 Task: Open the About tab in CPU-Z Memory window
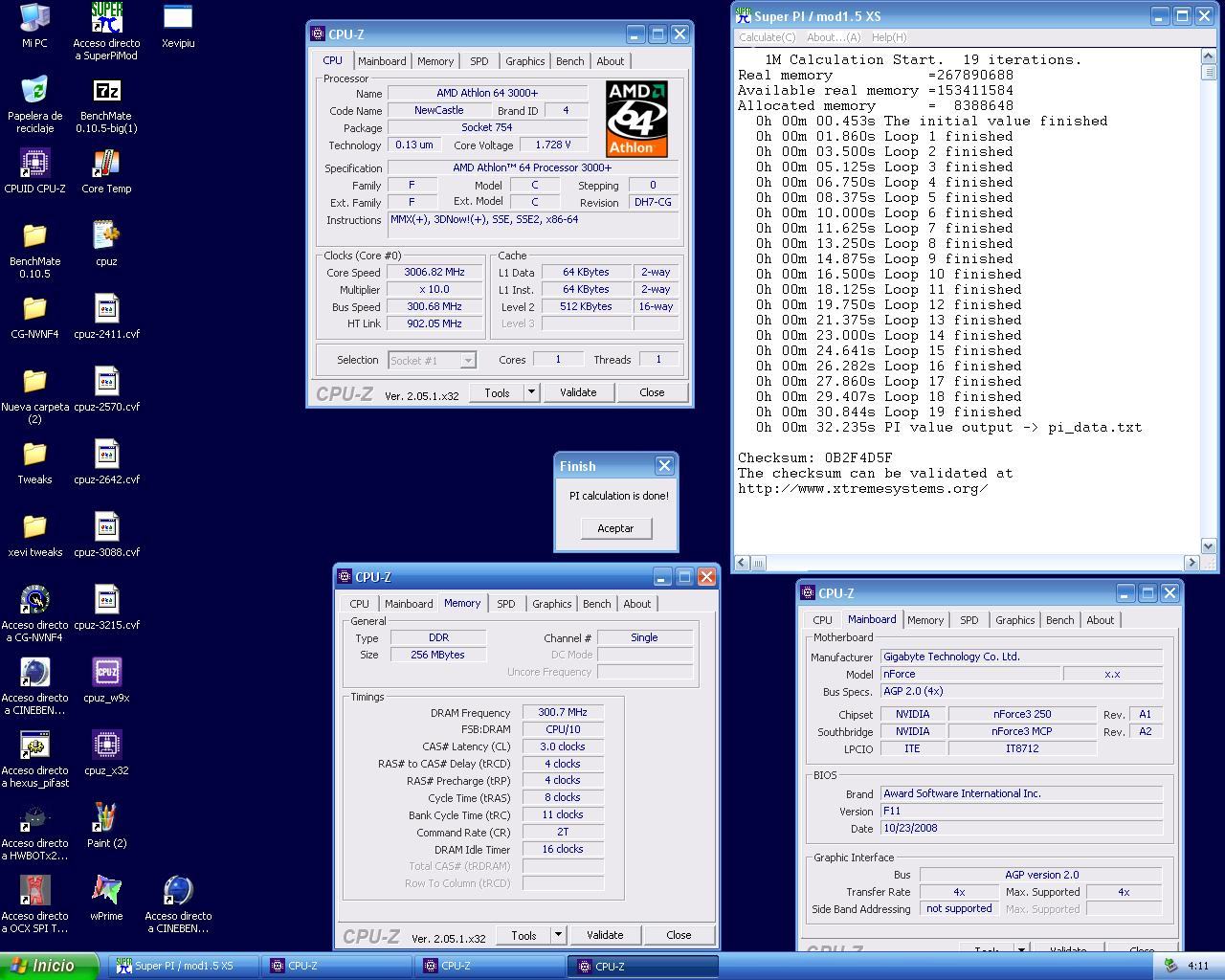[x=637, y=604]
